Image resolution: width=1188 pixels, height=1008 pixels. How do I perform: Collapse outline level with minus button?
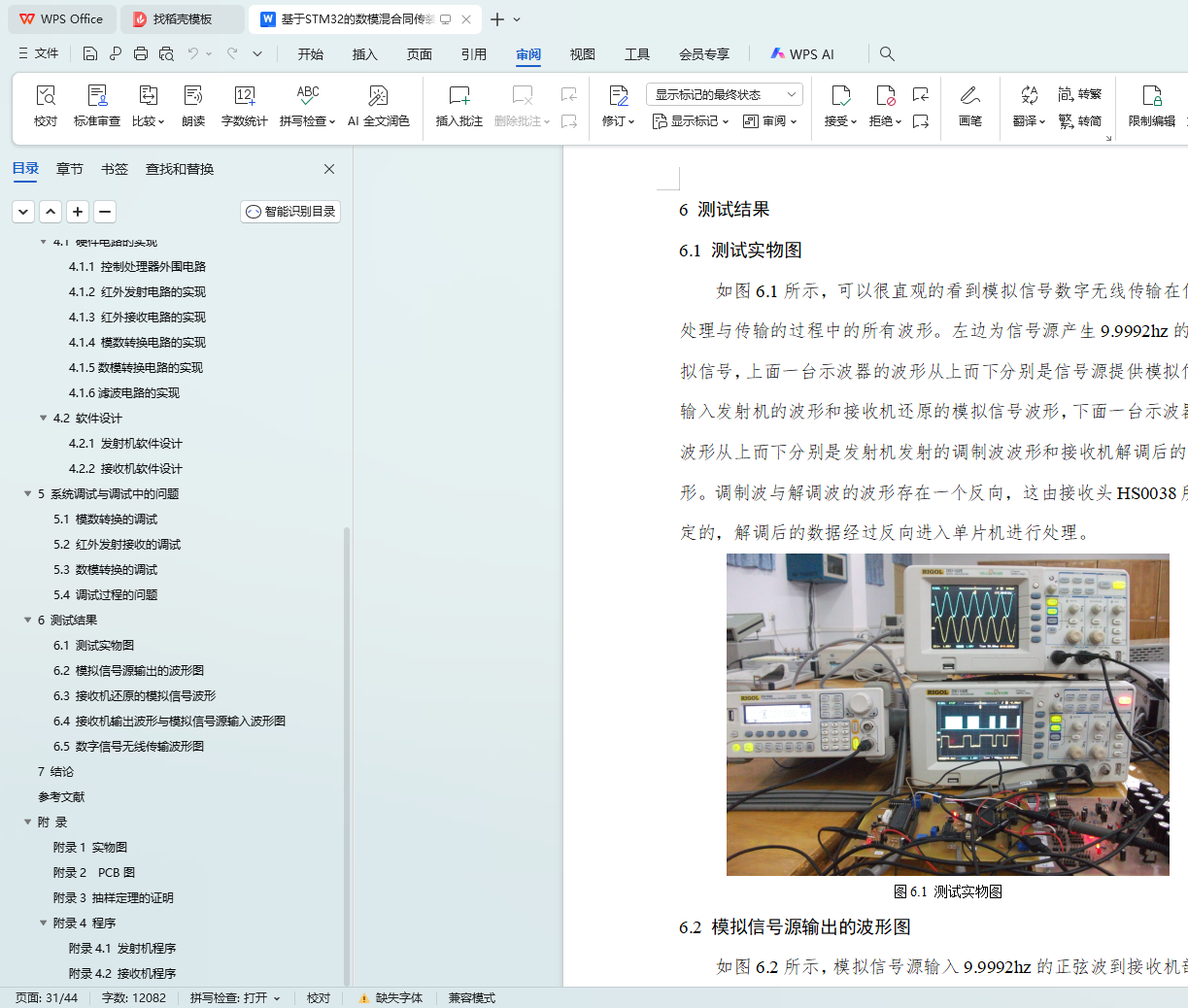pos(105,211)
